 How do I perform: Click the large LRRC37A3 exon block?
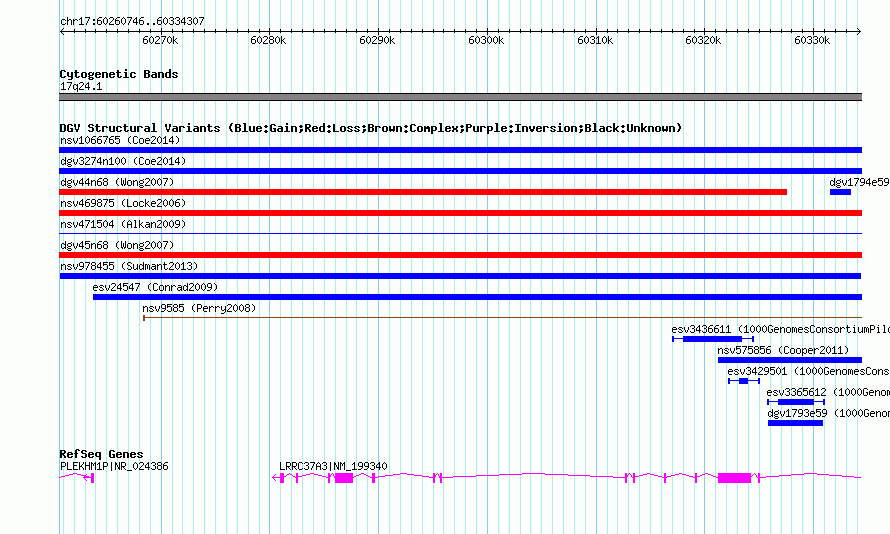click(734, 478)
